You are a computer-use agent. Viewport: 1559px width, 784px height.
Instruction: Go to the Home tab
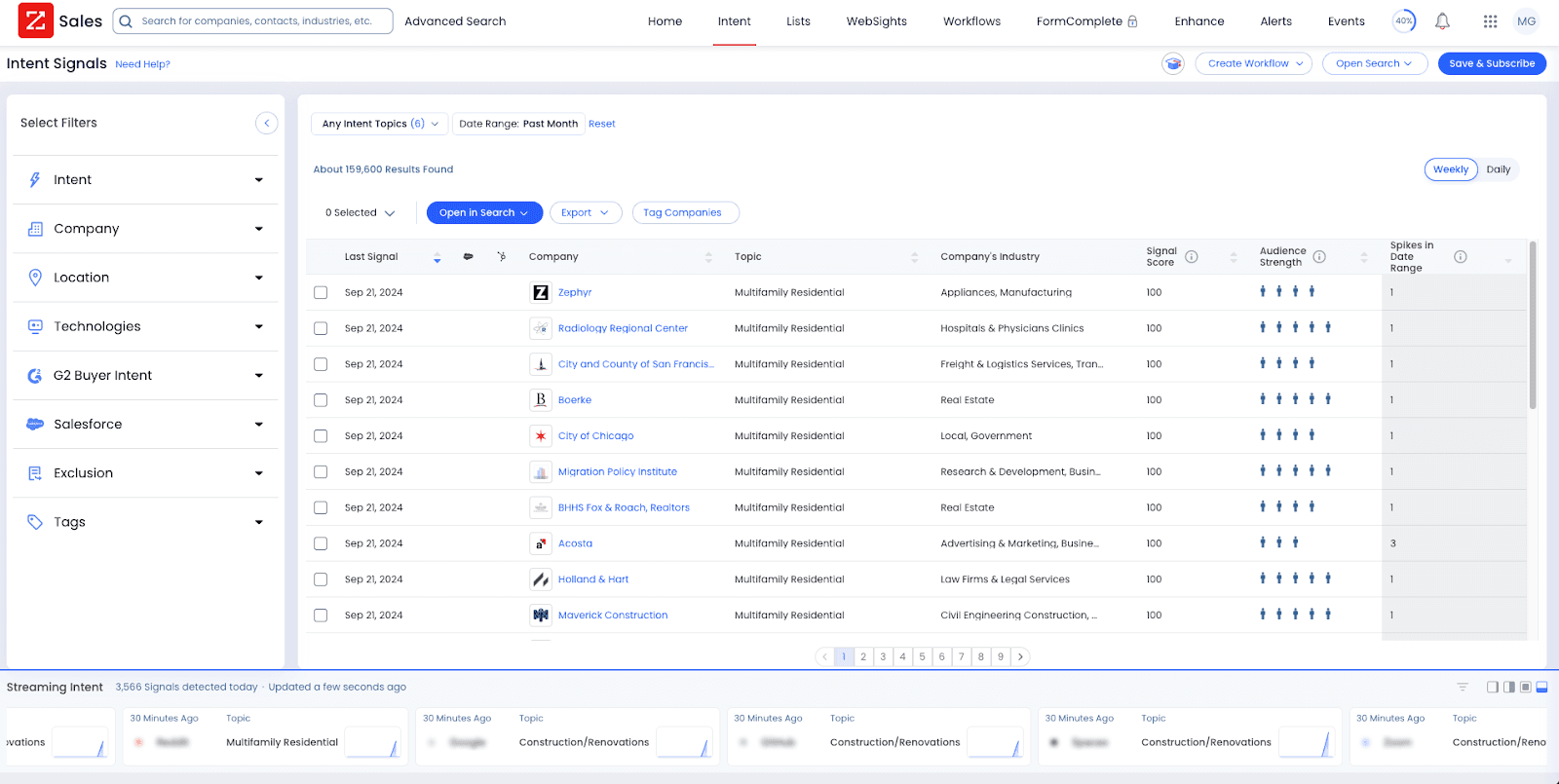[665, 21]
